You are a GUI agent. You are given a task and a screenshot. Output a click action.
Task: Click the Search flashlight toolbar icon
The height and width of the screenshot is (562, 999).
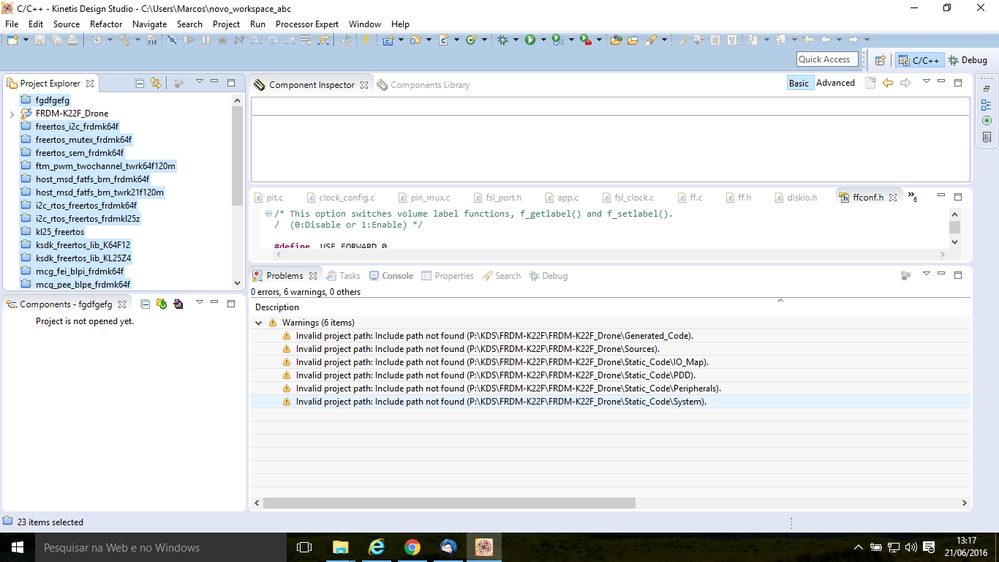point(650,40)
